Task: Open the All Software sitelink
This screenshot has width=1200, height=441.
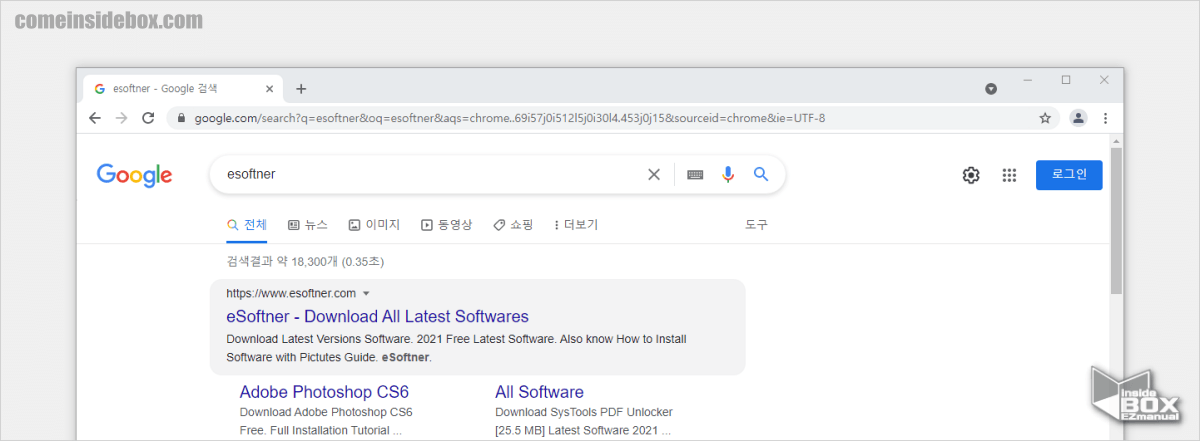Action: coord(539,391)
